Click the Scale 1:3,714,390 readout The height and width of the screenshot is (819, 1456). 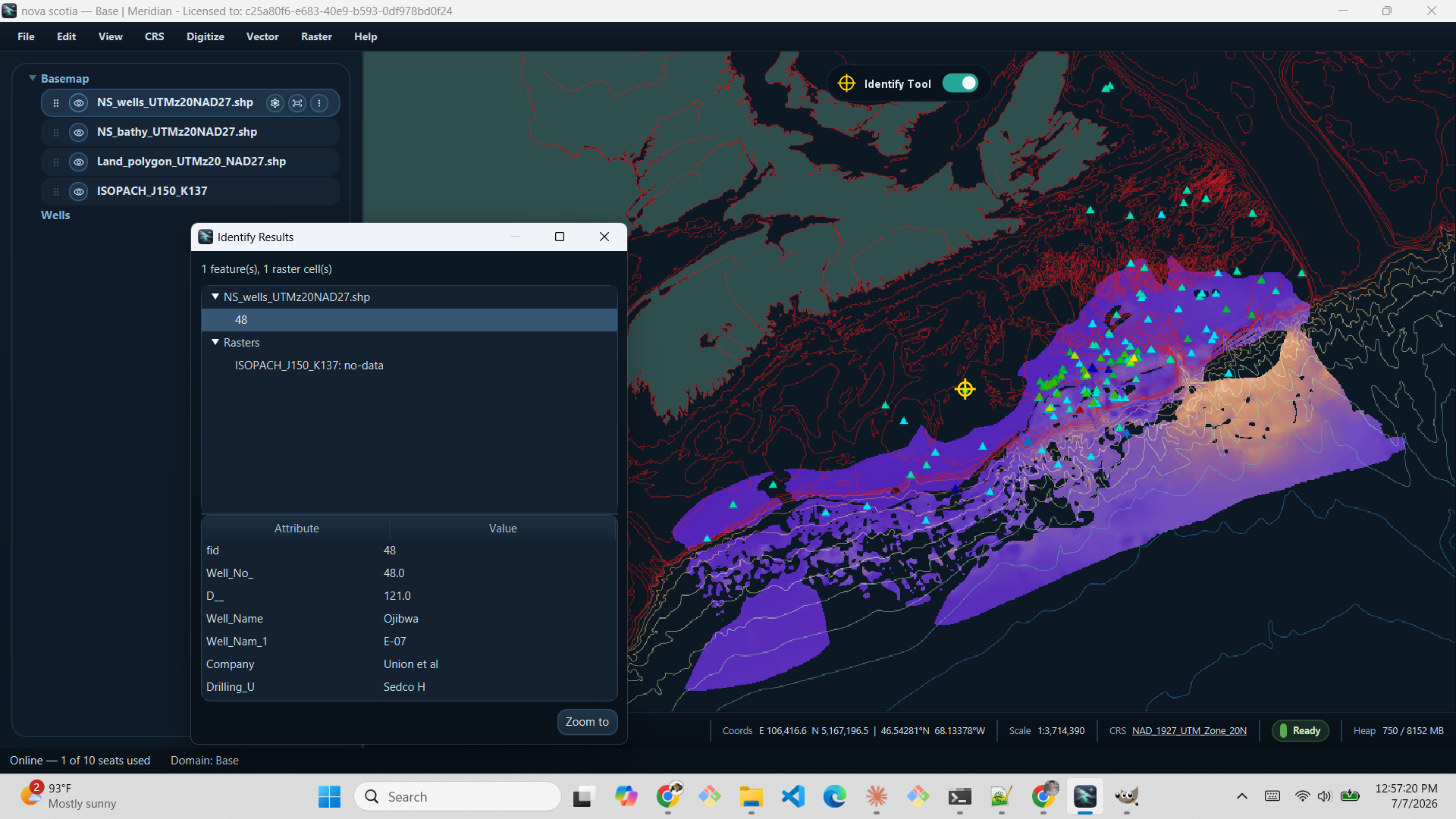point(1046,731)
